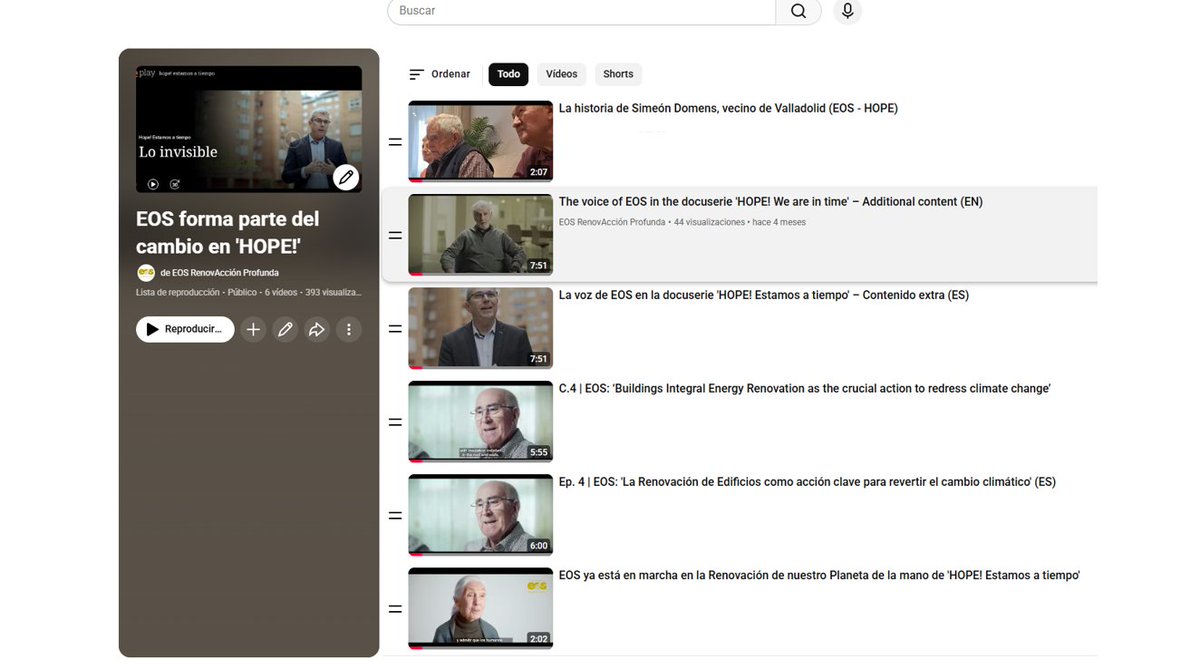Click the small play icon on cover image

click(153, 184)
